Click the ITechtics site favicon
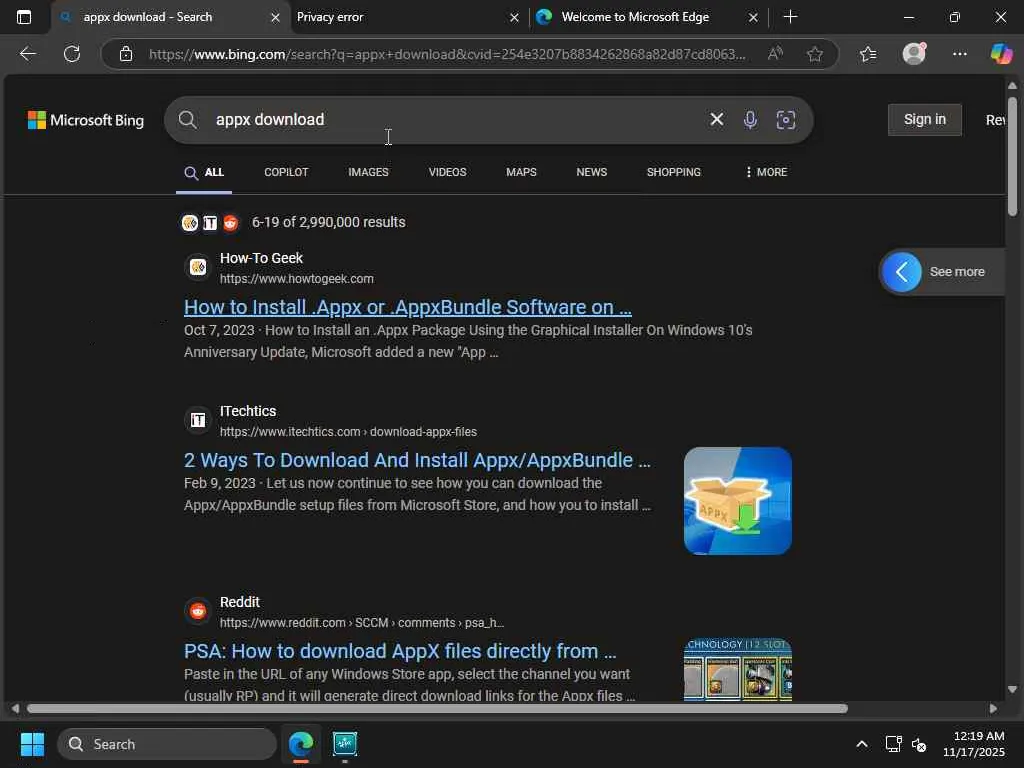The width and height of the screenshot is (1024, 768). point(198,420)
